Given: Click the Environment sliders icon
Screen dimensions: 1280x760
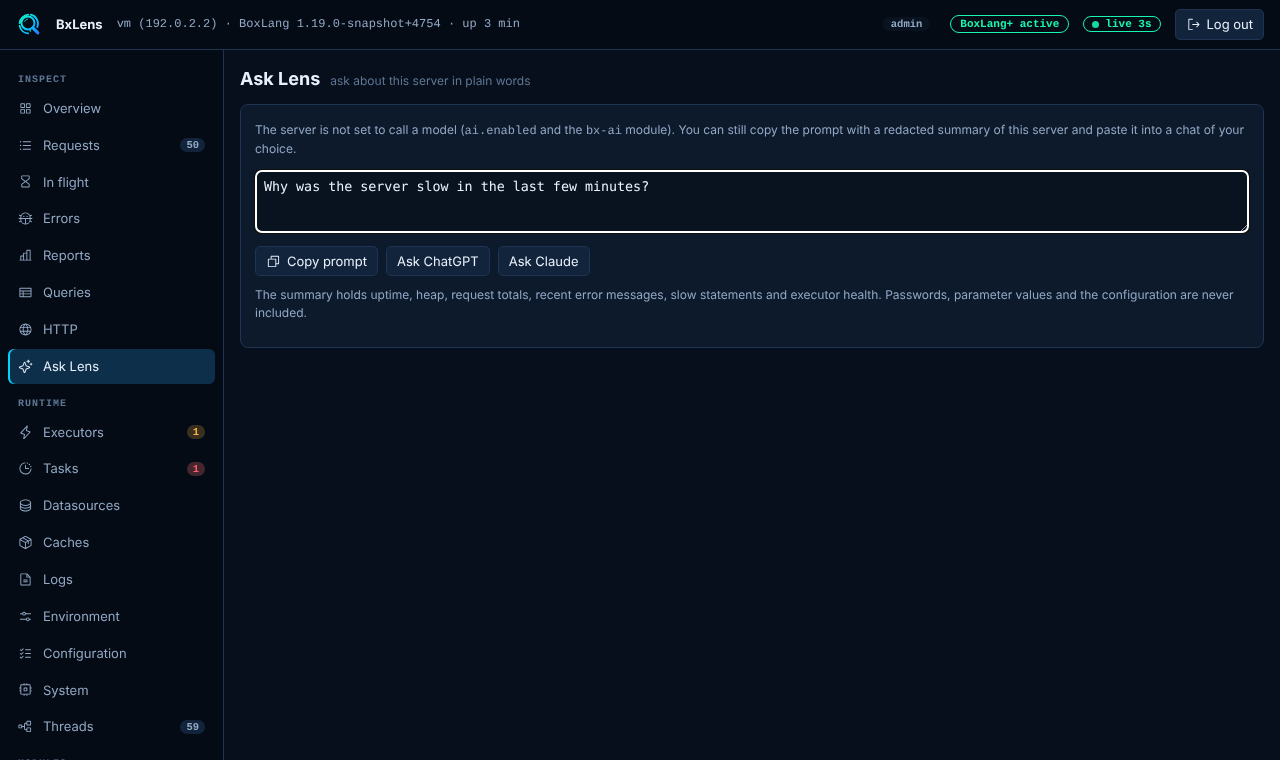Looking at the screenshot, I should 25,616.
